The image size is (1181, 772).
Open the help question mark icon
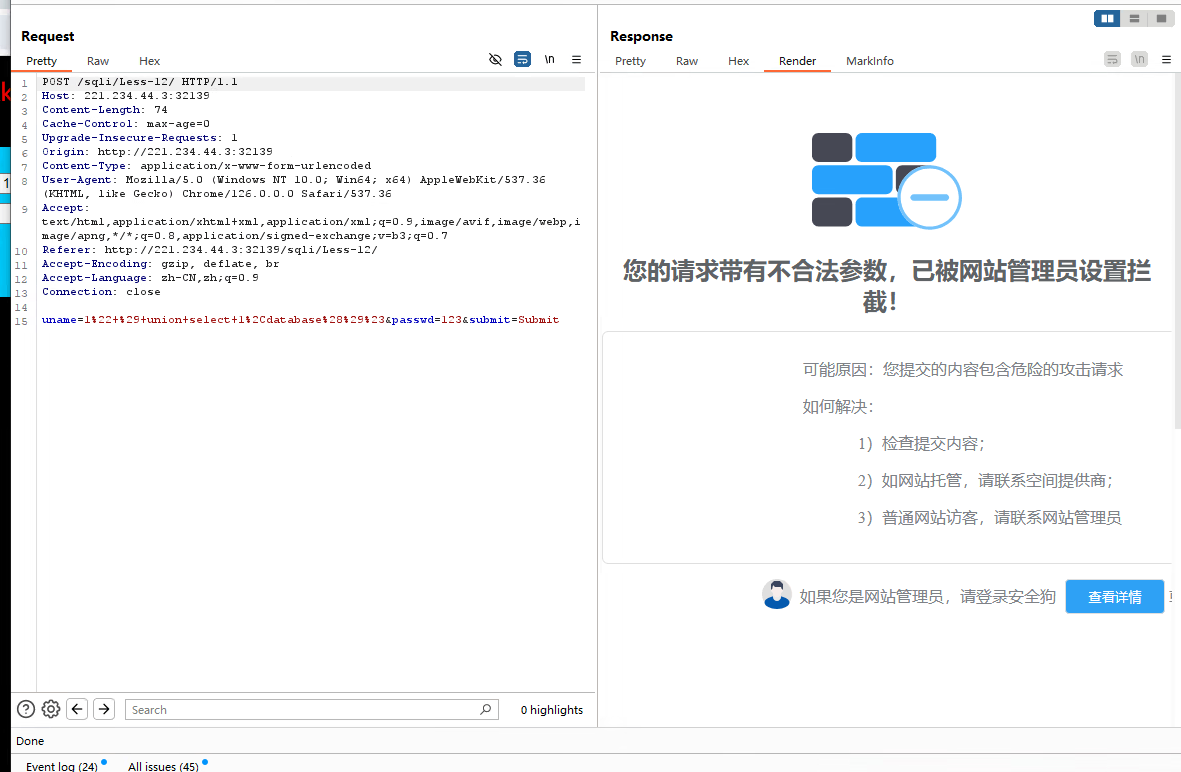tap(26, 709)
